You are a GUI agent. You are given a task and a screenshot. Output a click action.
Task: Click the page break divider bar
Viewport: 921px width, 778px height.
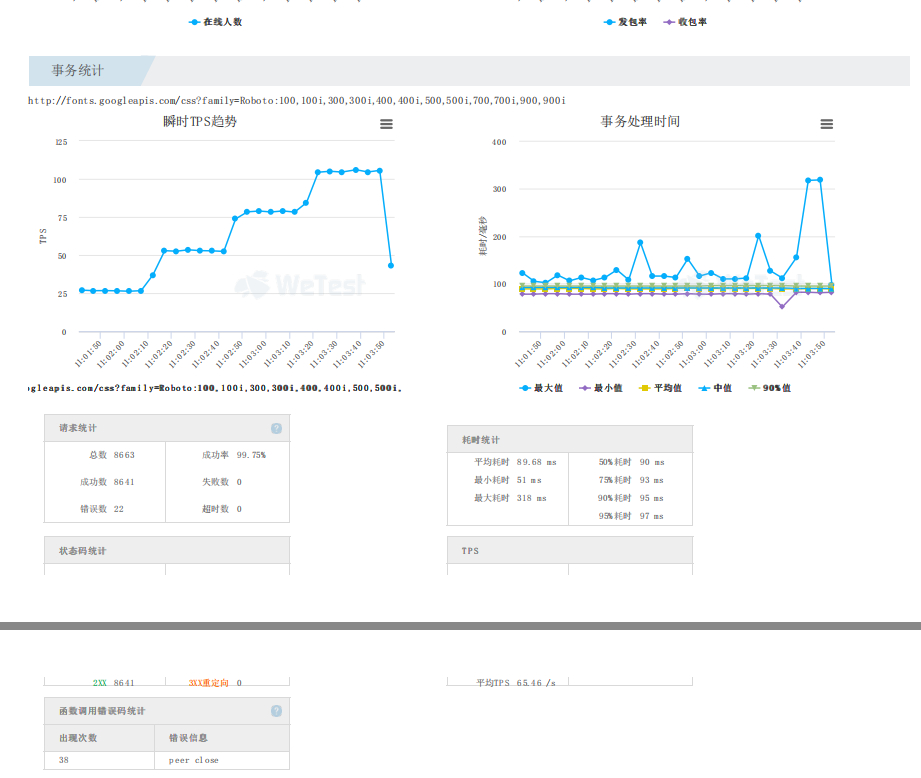click(460, 626)
